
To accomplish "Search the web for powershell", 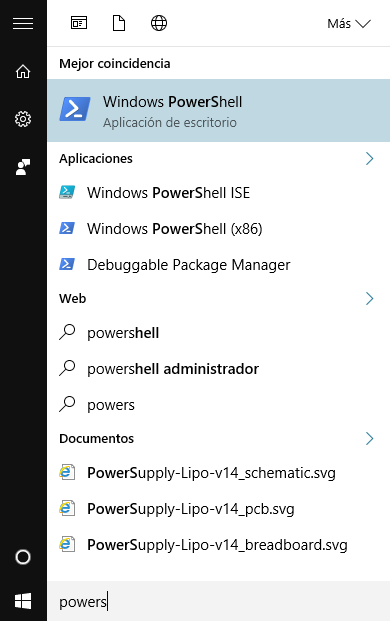I will [219, 333].
